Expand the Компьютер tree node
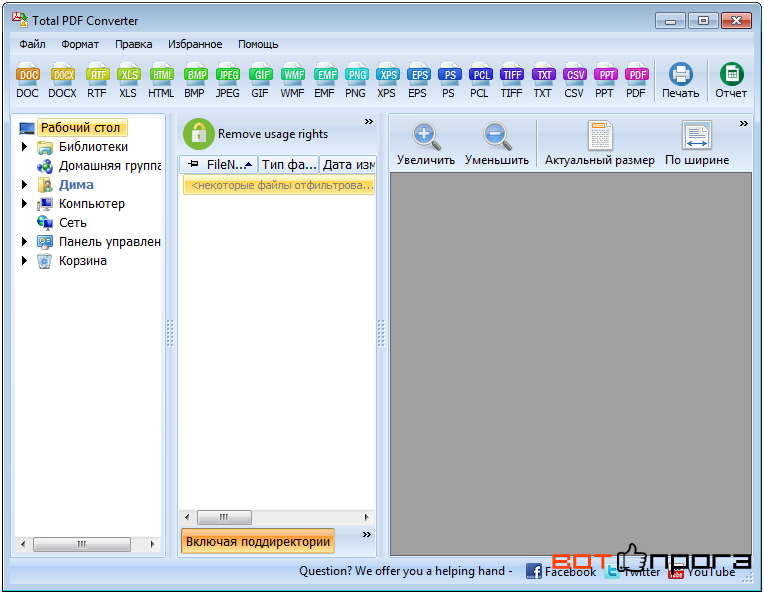This screenshot has width=764, height=594. [x=24, y=204]
